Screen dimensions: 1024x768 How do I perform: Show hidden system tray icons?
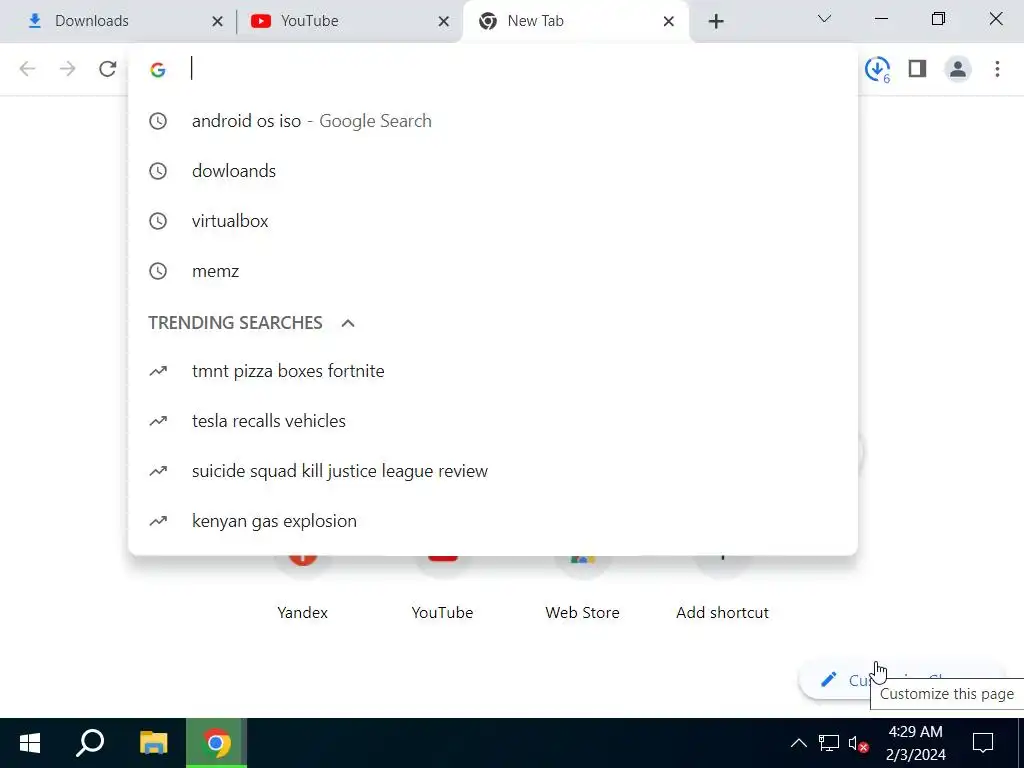pyautogui.click(x=799, y=743)
